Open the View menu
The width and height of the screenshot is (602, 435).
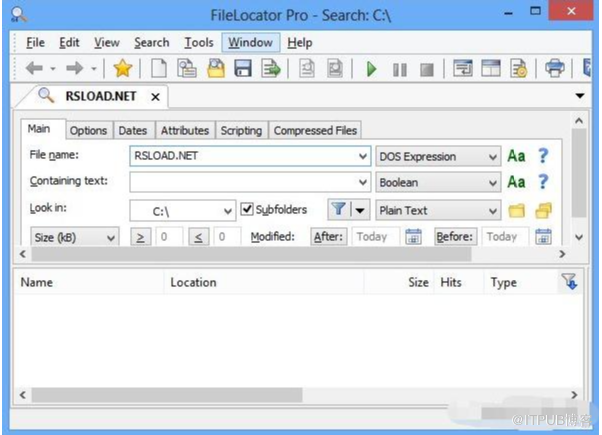point(107,42)
